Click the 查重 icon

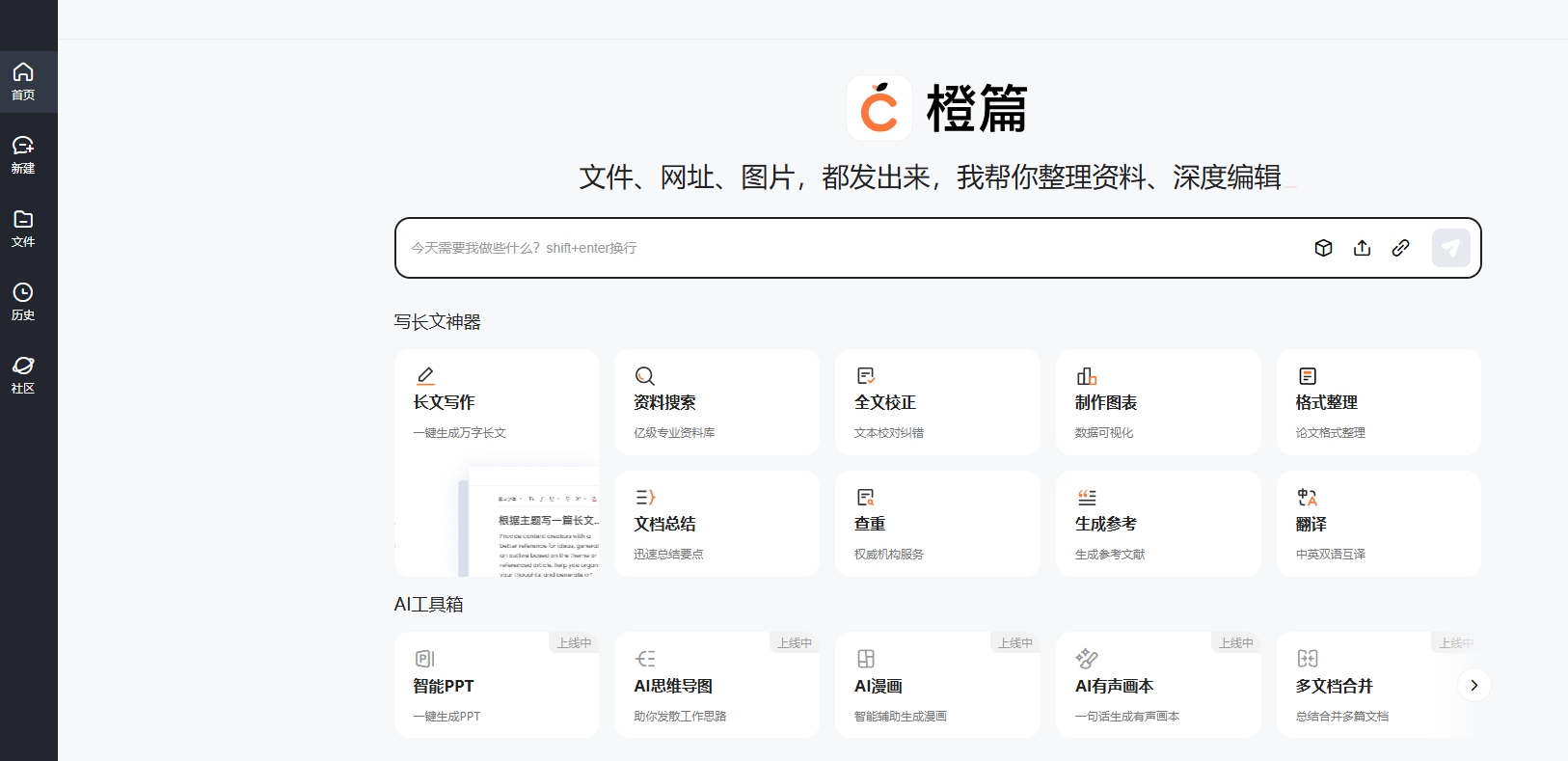tap(866, 498)
